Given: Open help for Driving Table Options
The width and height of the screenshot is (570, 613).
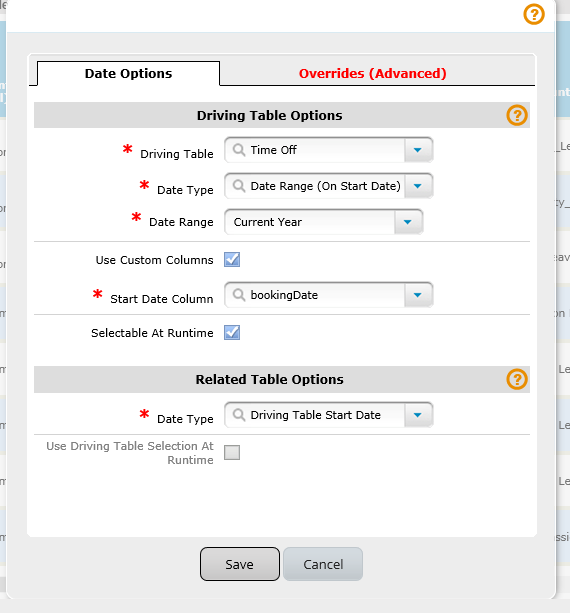Looking at the screenshot, I should (517, 115).
